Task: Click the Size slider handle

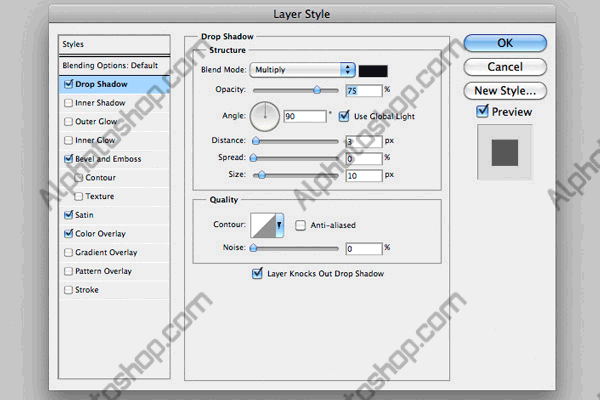Action: click(x=261, y=175)
